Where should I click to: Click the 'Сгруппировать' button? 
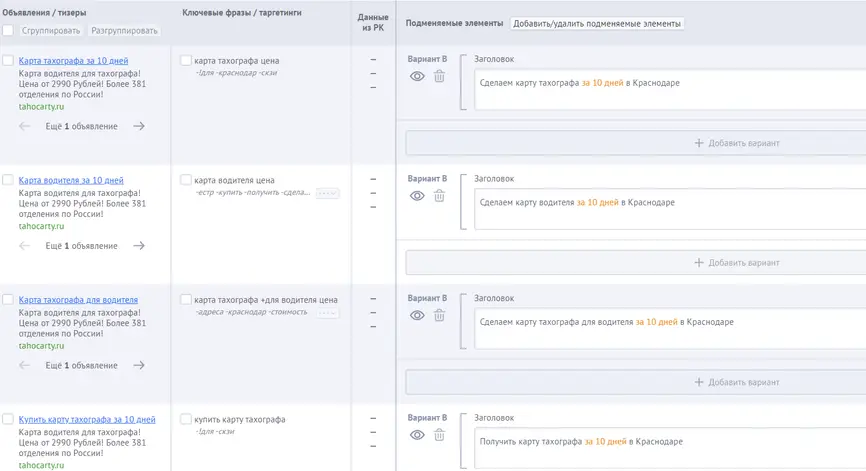tap(51, 30)
